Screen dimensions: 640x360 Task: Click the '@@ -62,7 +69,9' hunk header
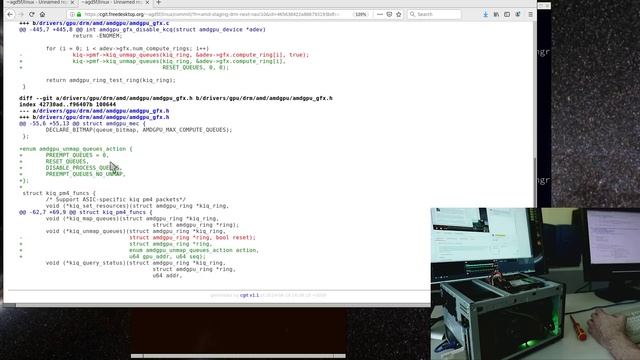85,212
